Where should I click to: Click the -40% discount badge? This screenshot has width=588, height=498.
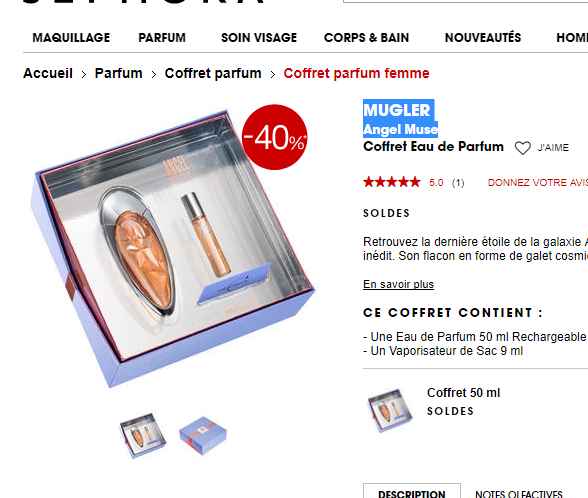tap(275, 137)
